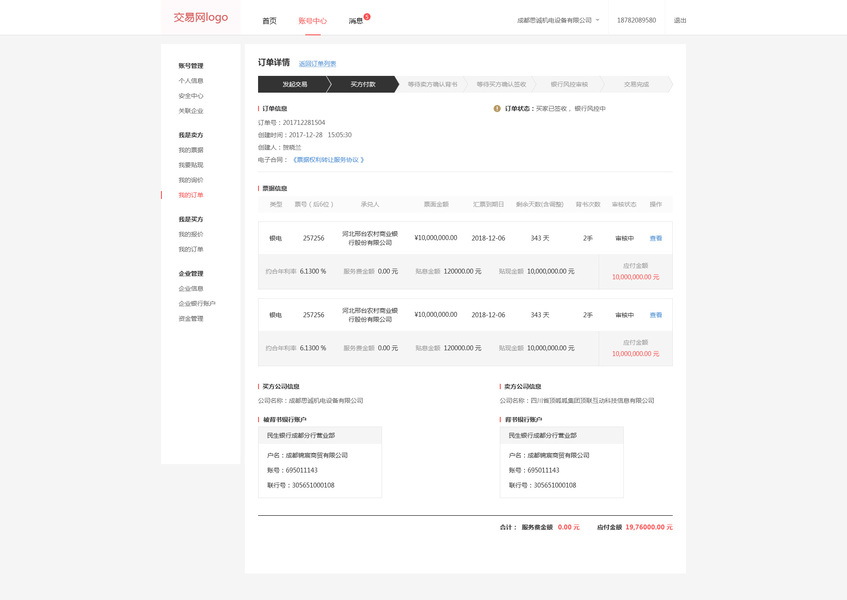This screenshot has height=600, width=847.
Task: Click phone number 18782089580 in header
Action: (636, 20)
